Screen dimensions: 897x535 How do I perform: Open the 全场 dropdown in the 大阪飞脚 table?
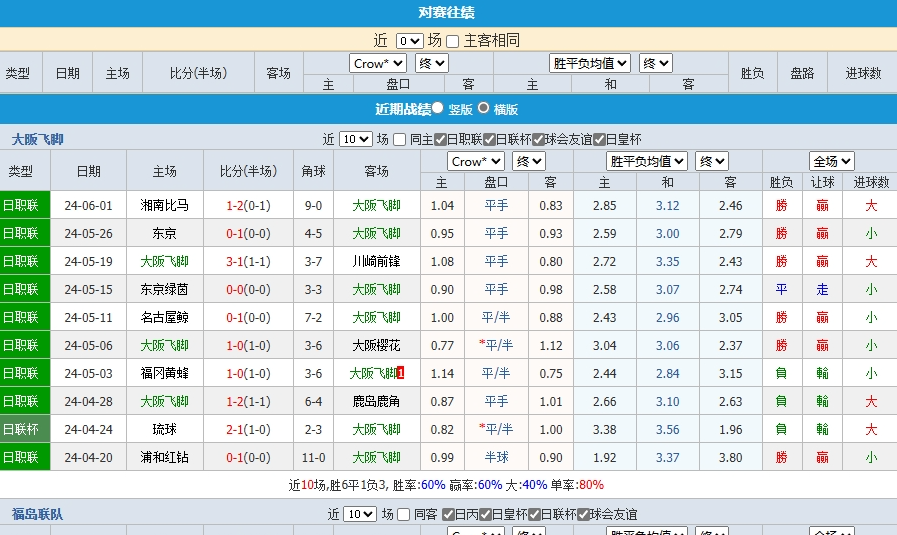click(831, 161)
